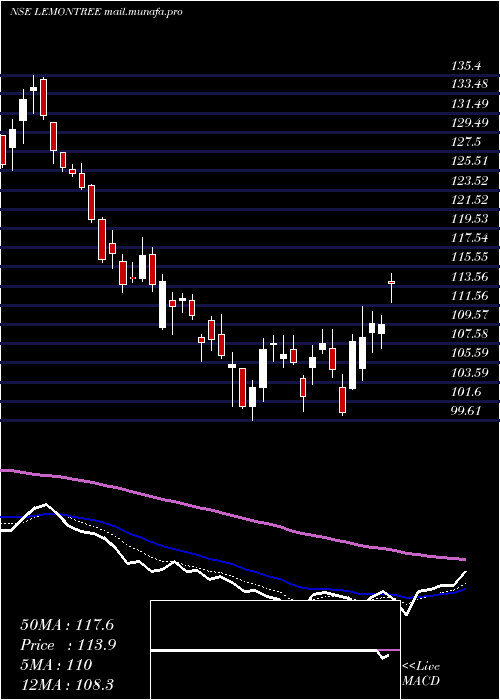Click the 125.51 price axis label

(x=470, y=161)
